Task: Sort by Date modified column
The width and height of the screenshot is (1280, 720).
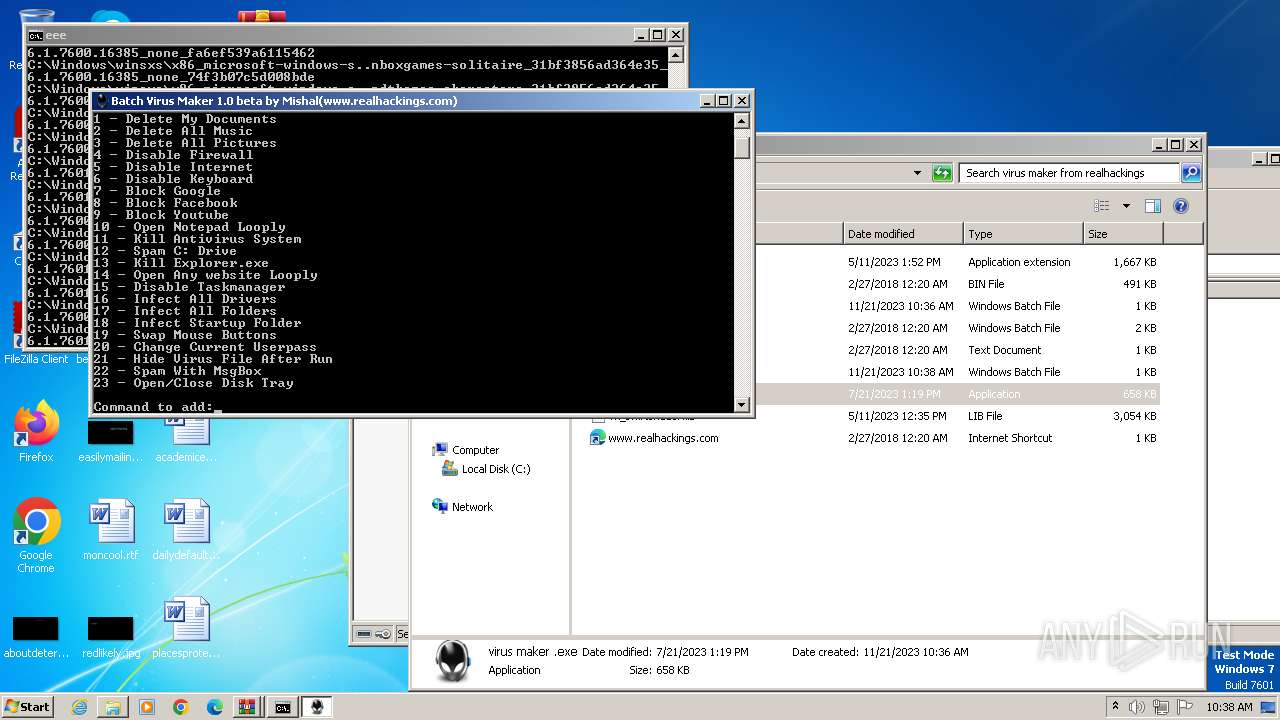Action: (x=903, y=234)
